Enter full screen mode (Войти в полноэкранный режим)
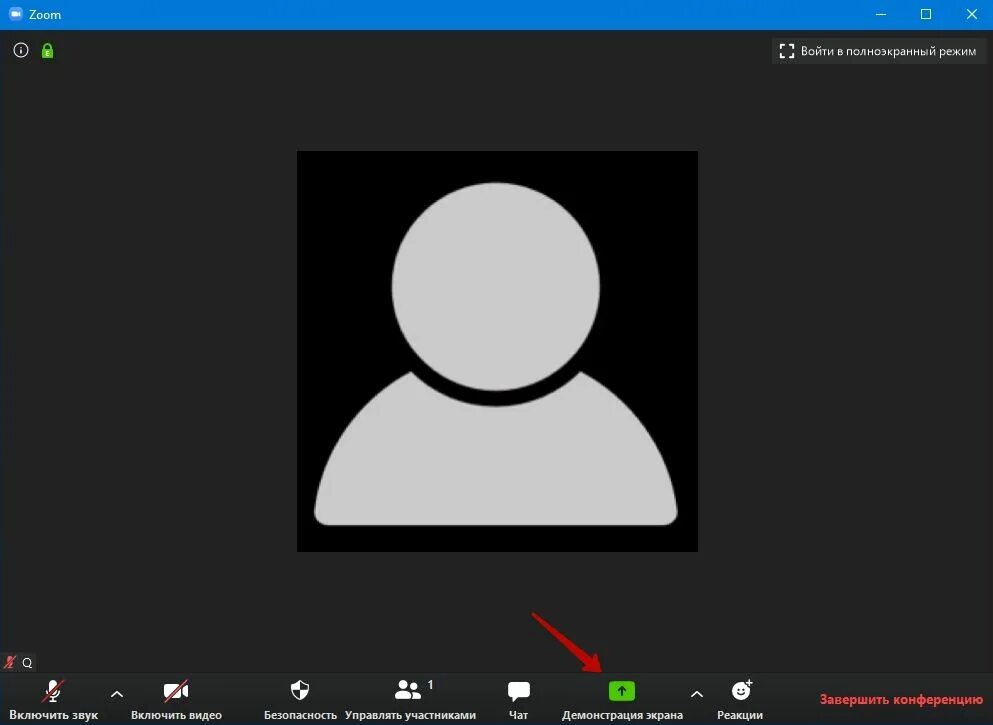Image resolution: width=993 pixels, height=725 pixels. [x=878, y=51]
